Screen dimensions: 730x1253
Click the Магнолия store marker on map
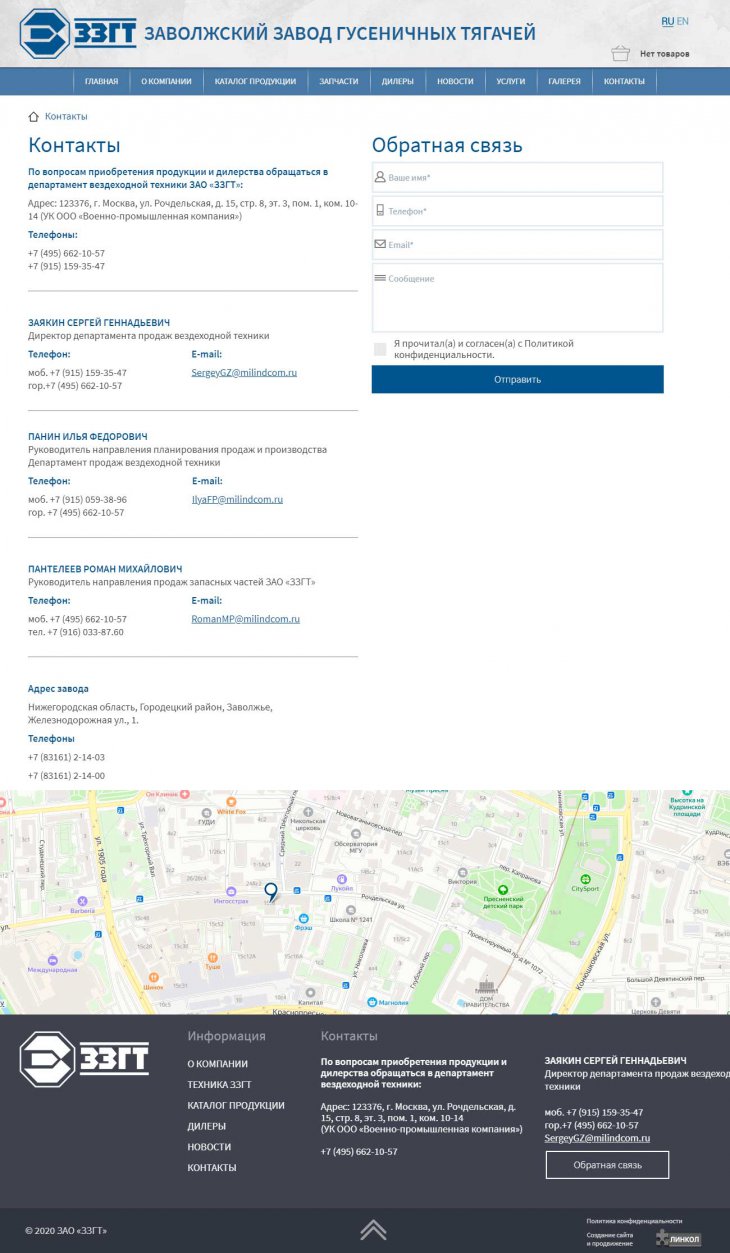click(372, 1001)
